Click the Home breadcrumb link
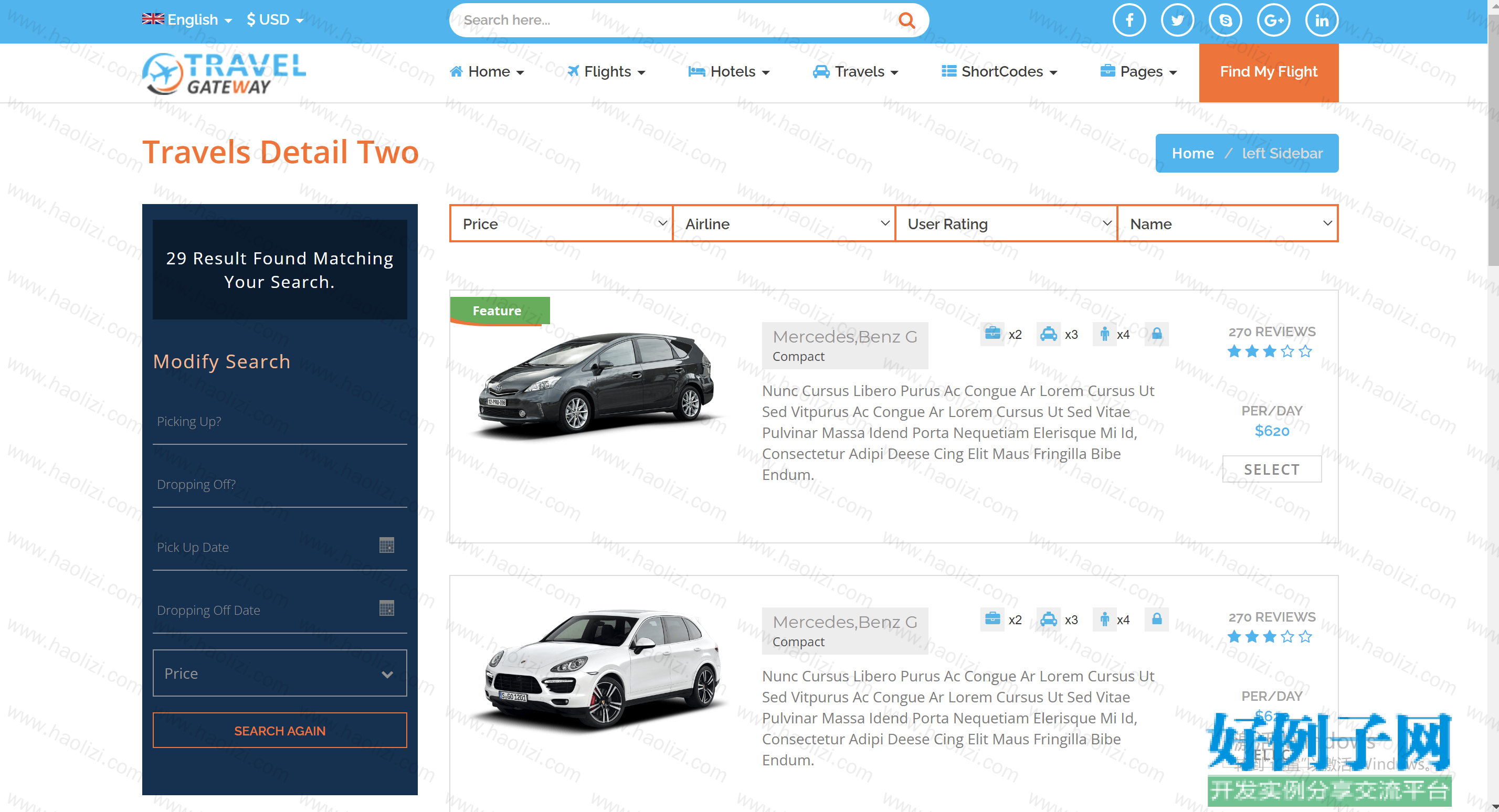The image size is (1499, 812). [1192, 154]
